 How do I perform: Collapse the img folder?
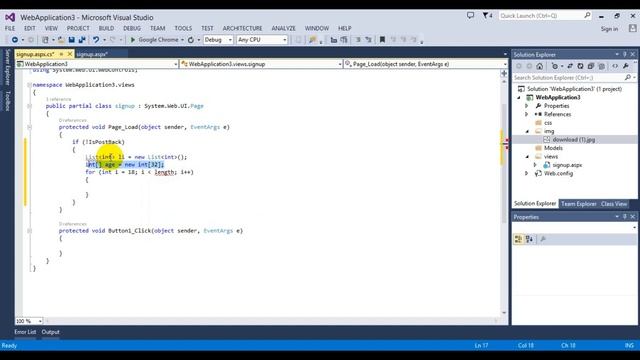(527, 131)
